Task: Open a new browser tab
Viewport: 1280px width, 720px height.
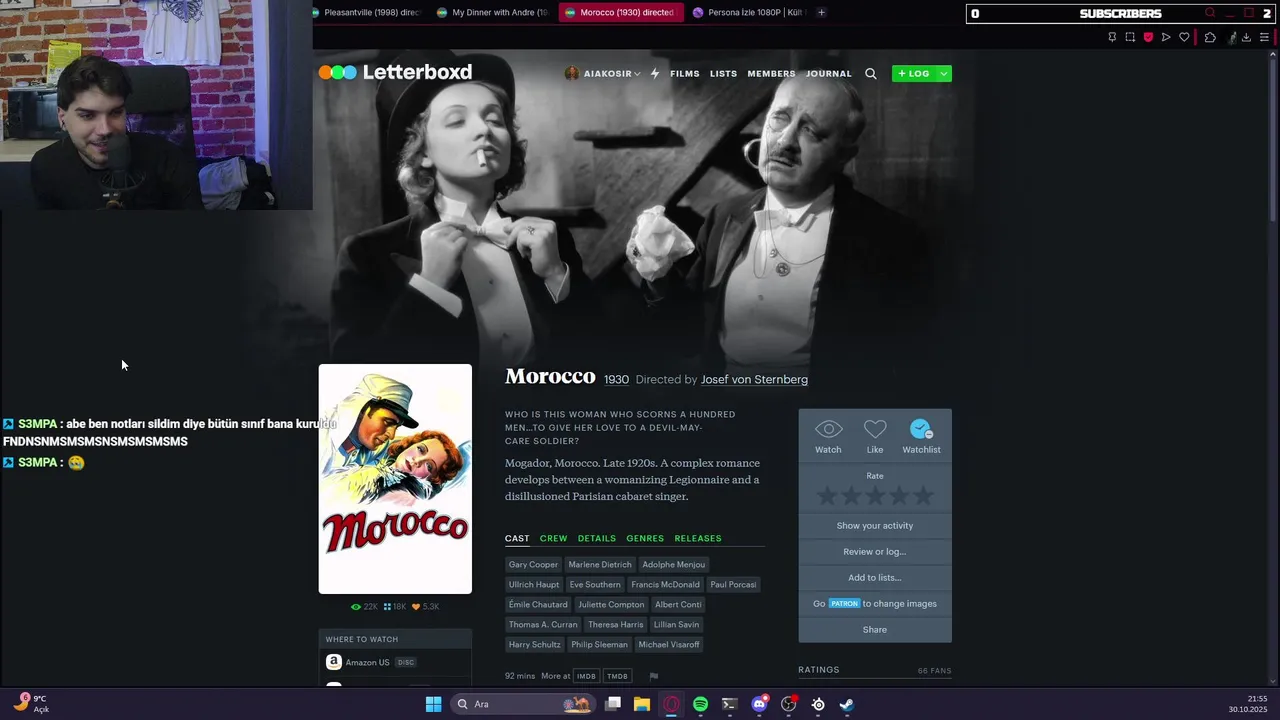Action: click(821, 13)
